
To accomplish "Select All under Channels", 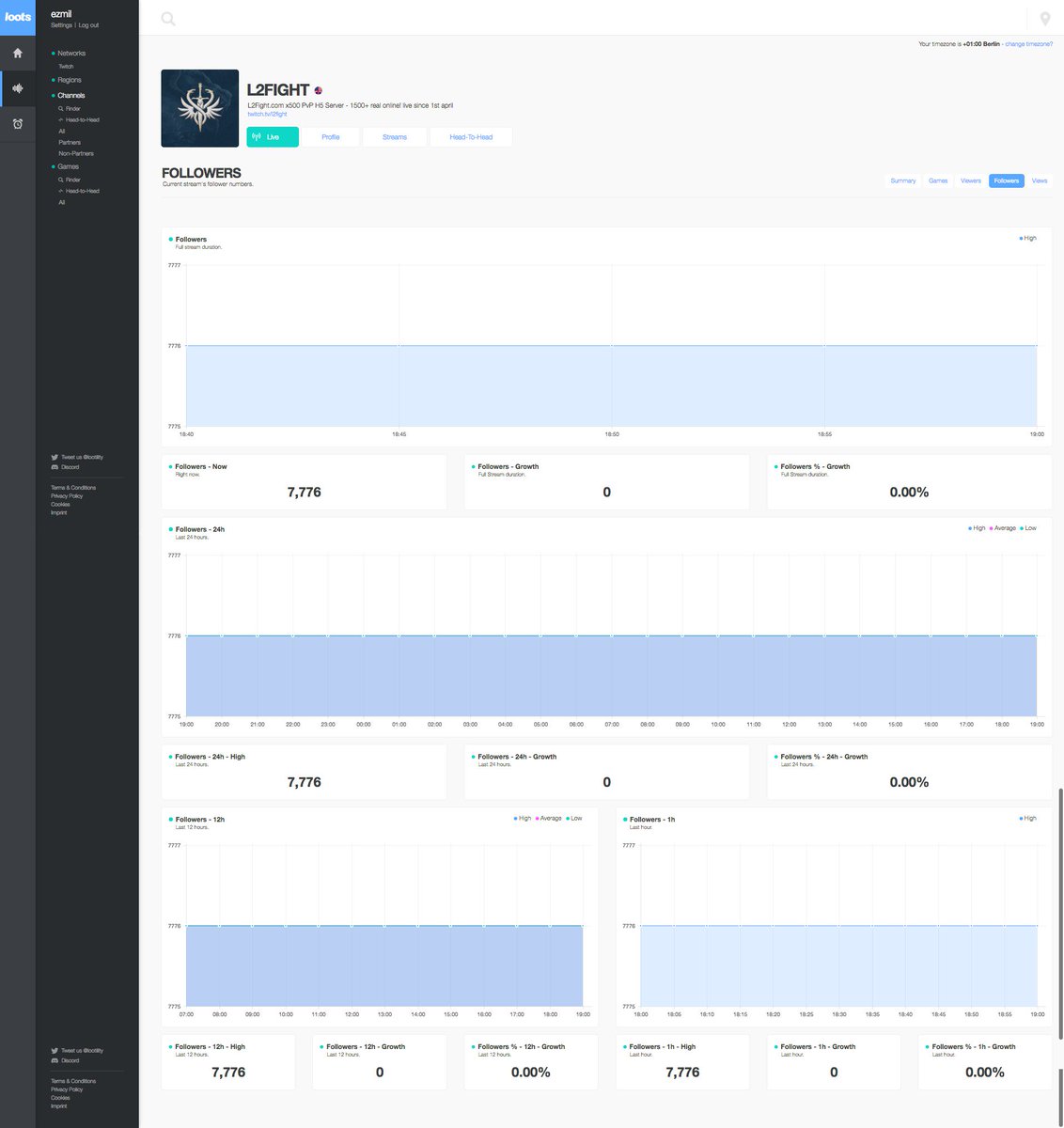I will [x=62, y=132].
